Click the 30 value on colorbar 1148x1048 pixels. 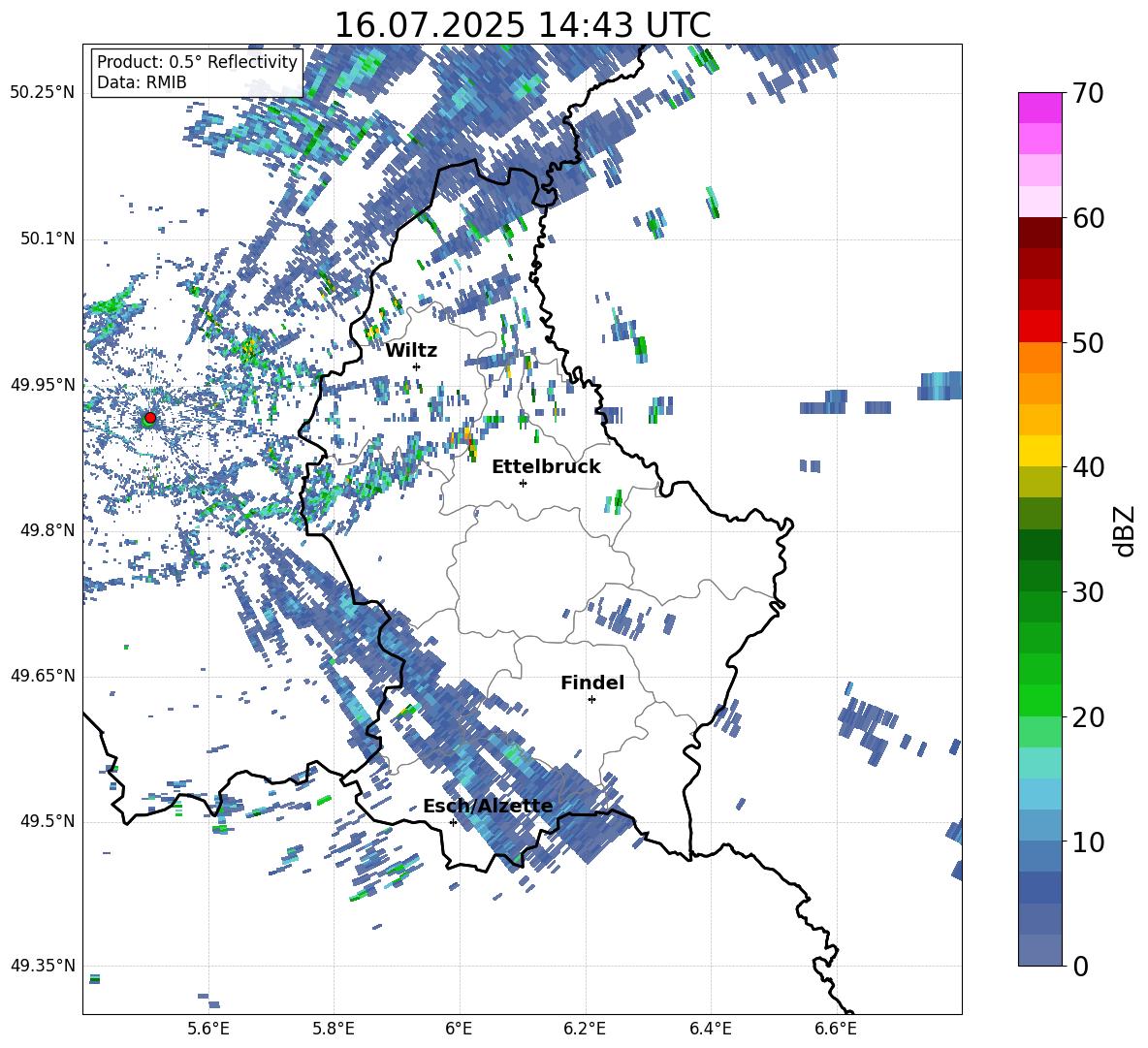1088,592
